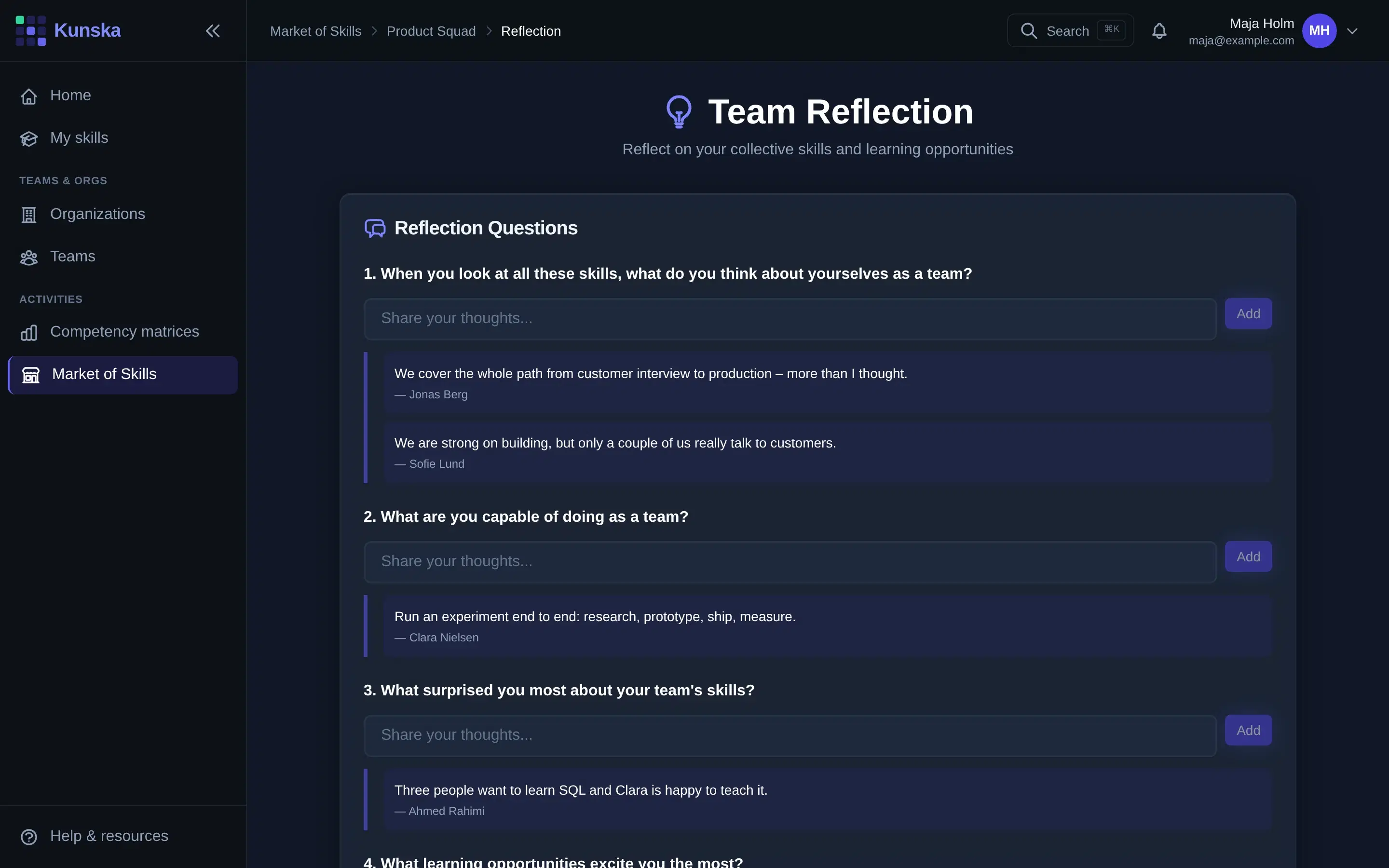The width and height of the screenshot is (1389, 868).
Task: Click the Reflection breadcrumb
Action: [531, 31]
